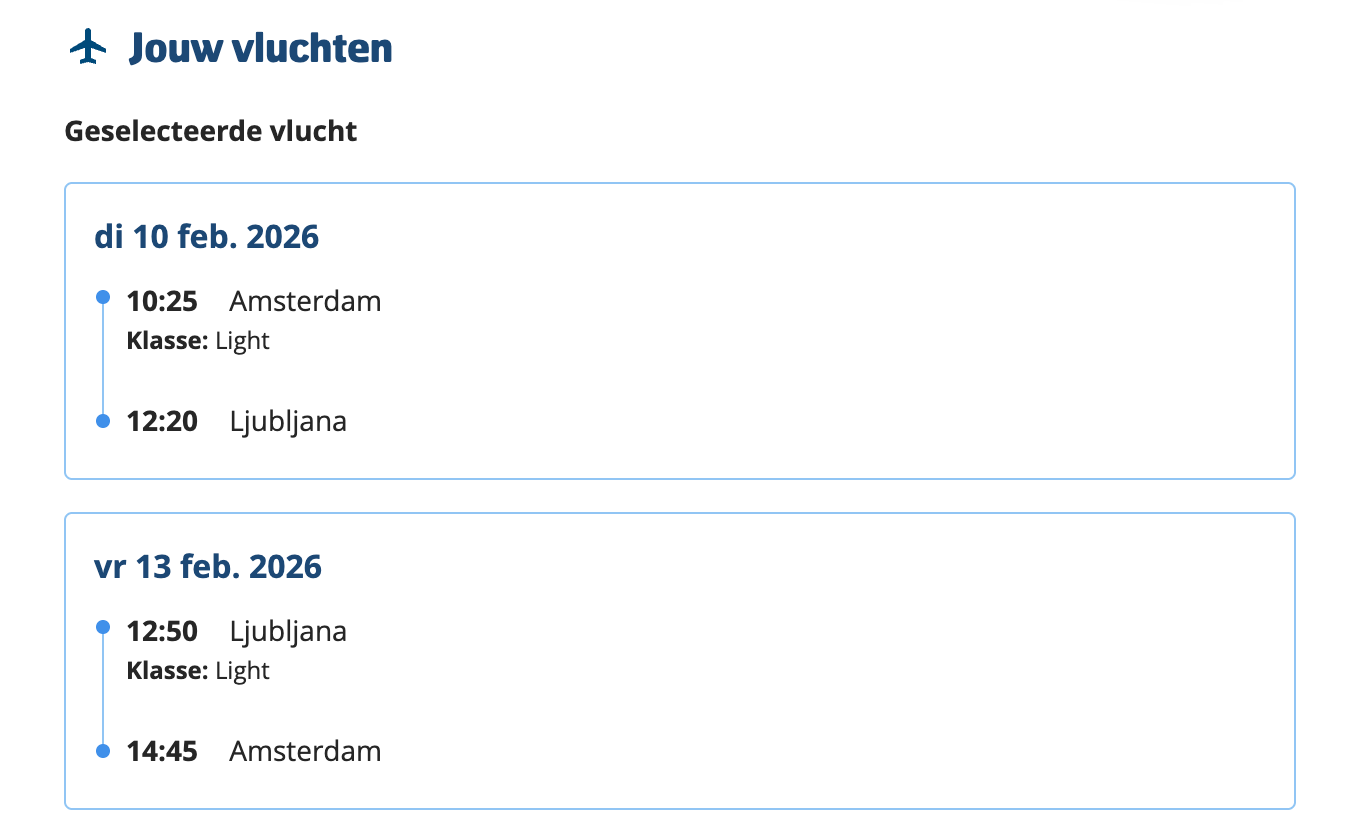Click the 14:45 arrival time
Screen dimensions: 1350x834
tap(162, 751)
